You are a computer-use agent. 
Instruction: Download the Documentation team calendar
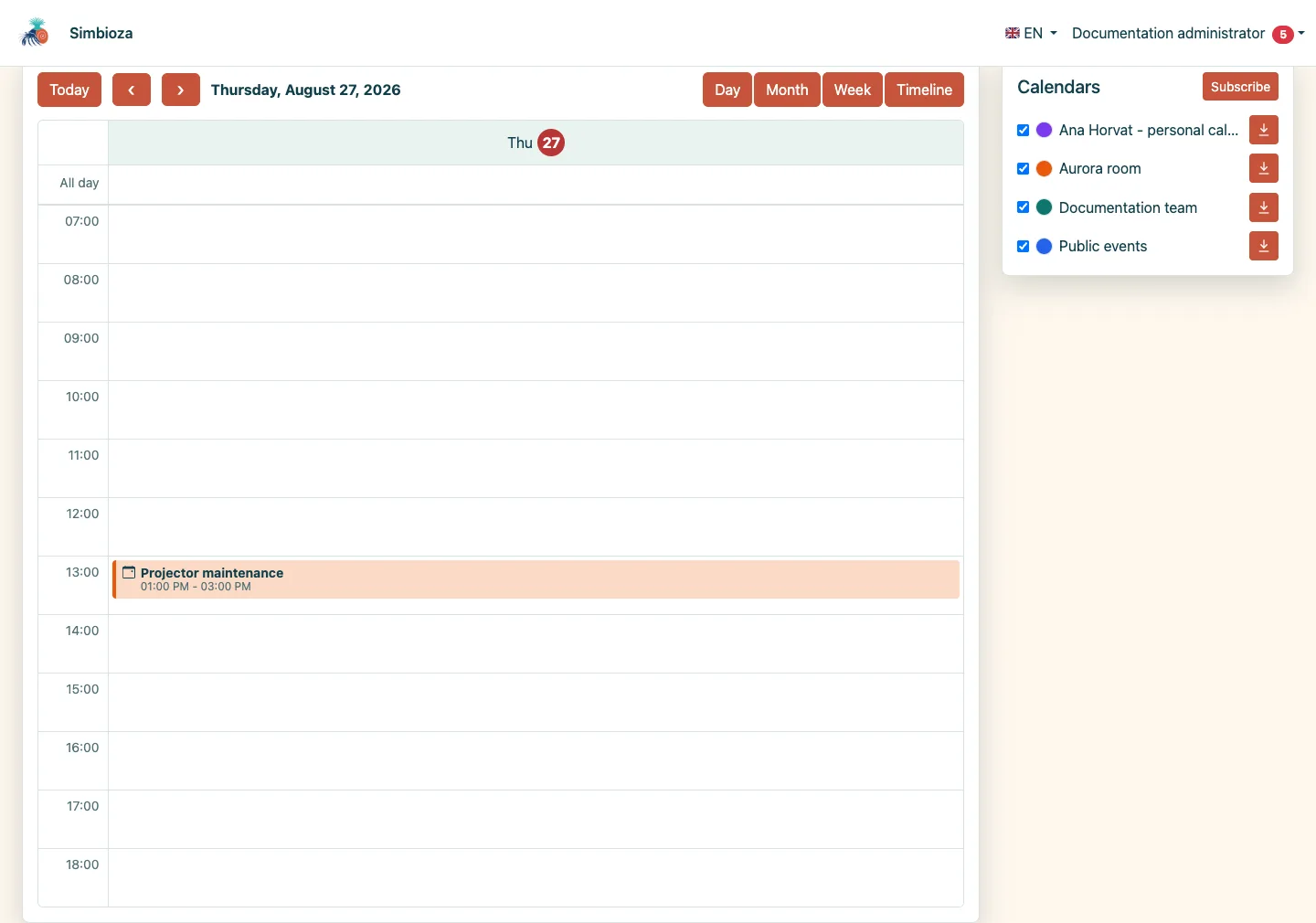(x=1264, y=207)
